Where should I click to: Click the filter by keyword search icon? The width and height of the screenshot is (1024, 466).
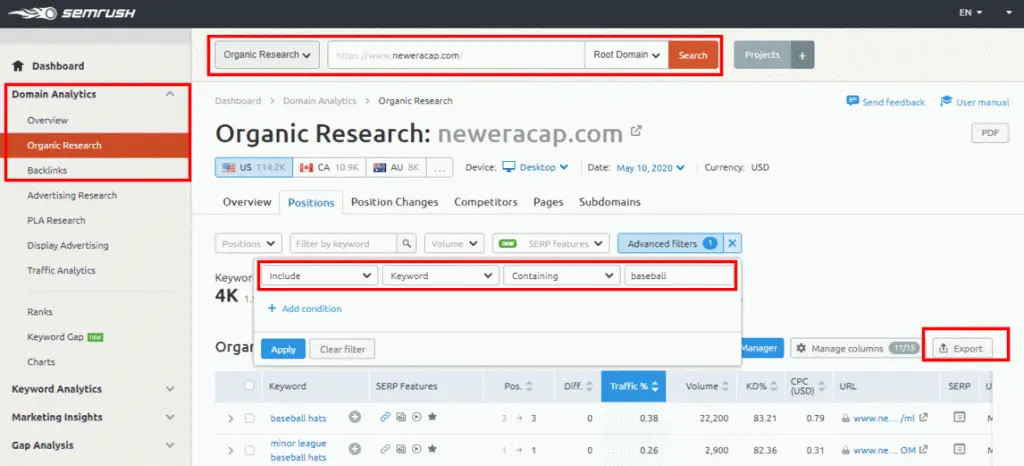[407, 243]
